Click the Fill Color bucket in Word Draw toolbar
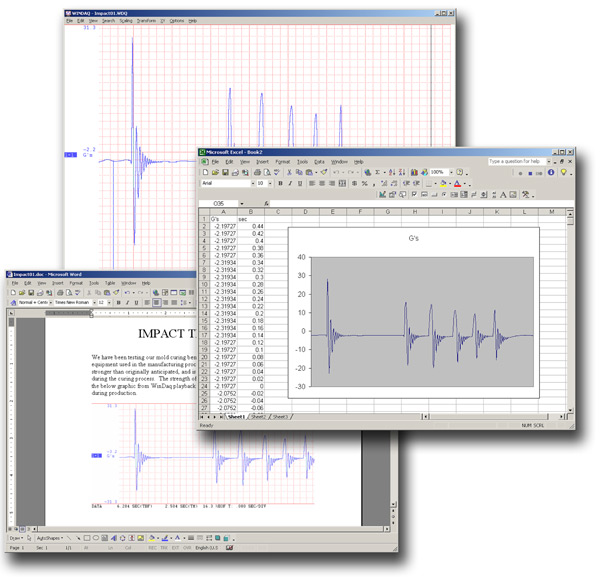Viewport: 600px width, 581px height. pos(152,538)
